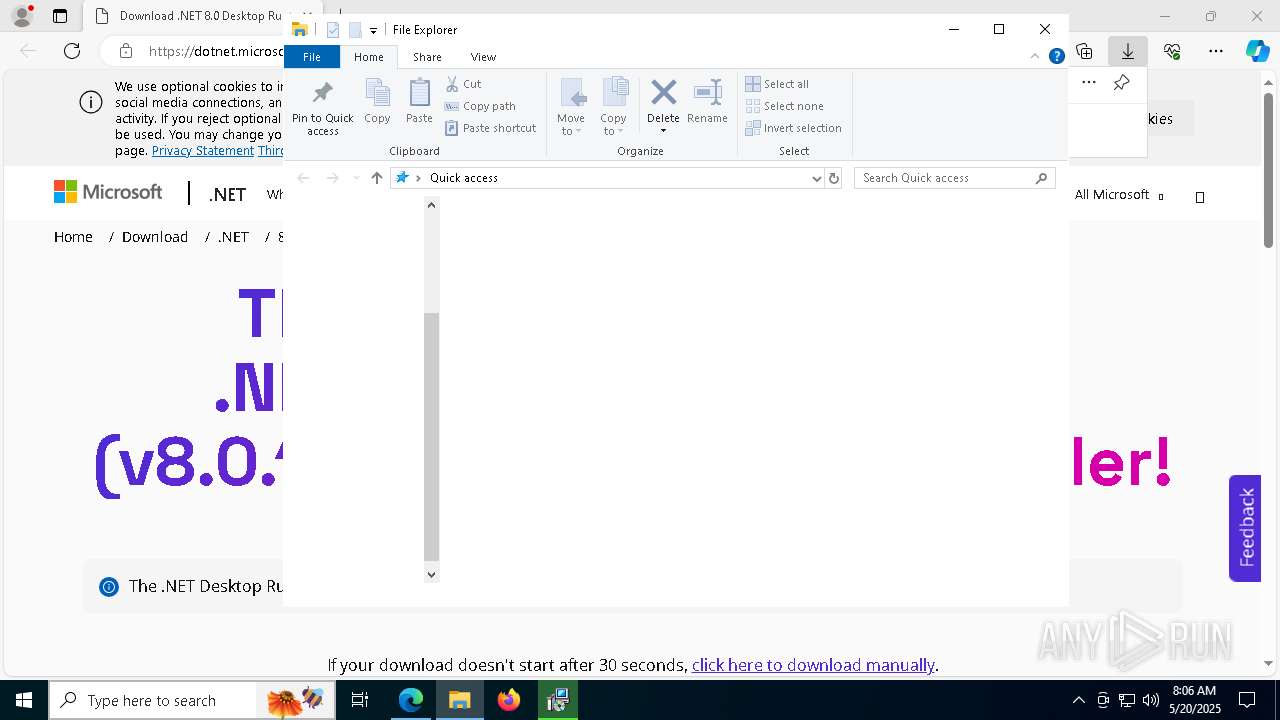Screen dimensions: 1280x720
Task: Click the Copy ribbon icon
Action: (377, 93)
